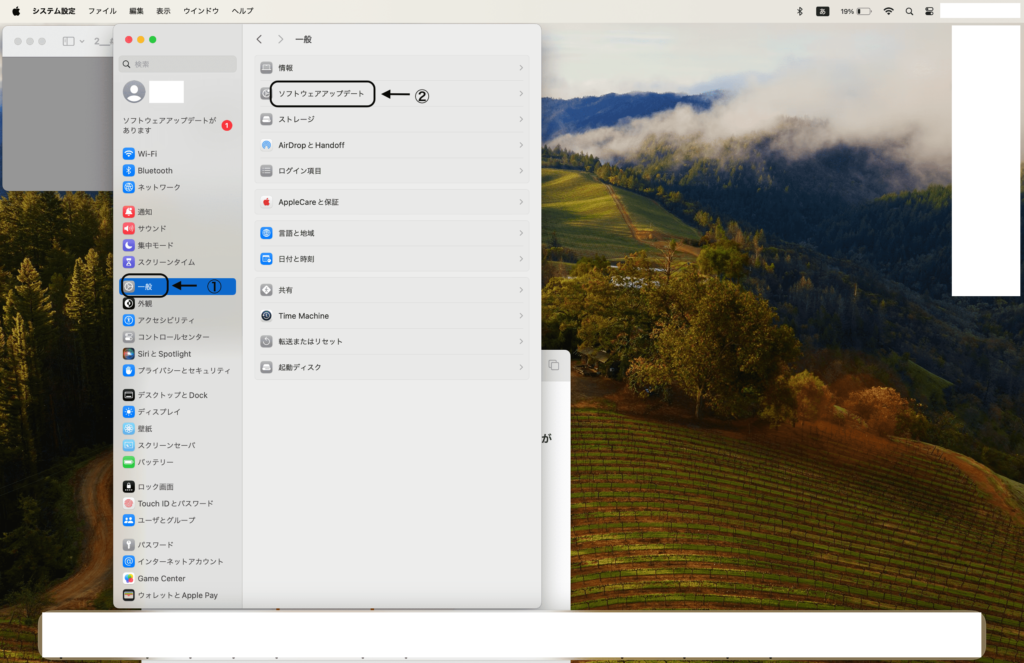Click the user account avatar icon

(x=135, y=91)
